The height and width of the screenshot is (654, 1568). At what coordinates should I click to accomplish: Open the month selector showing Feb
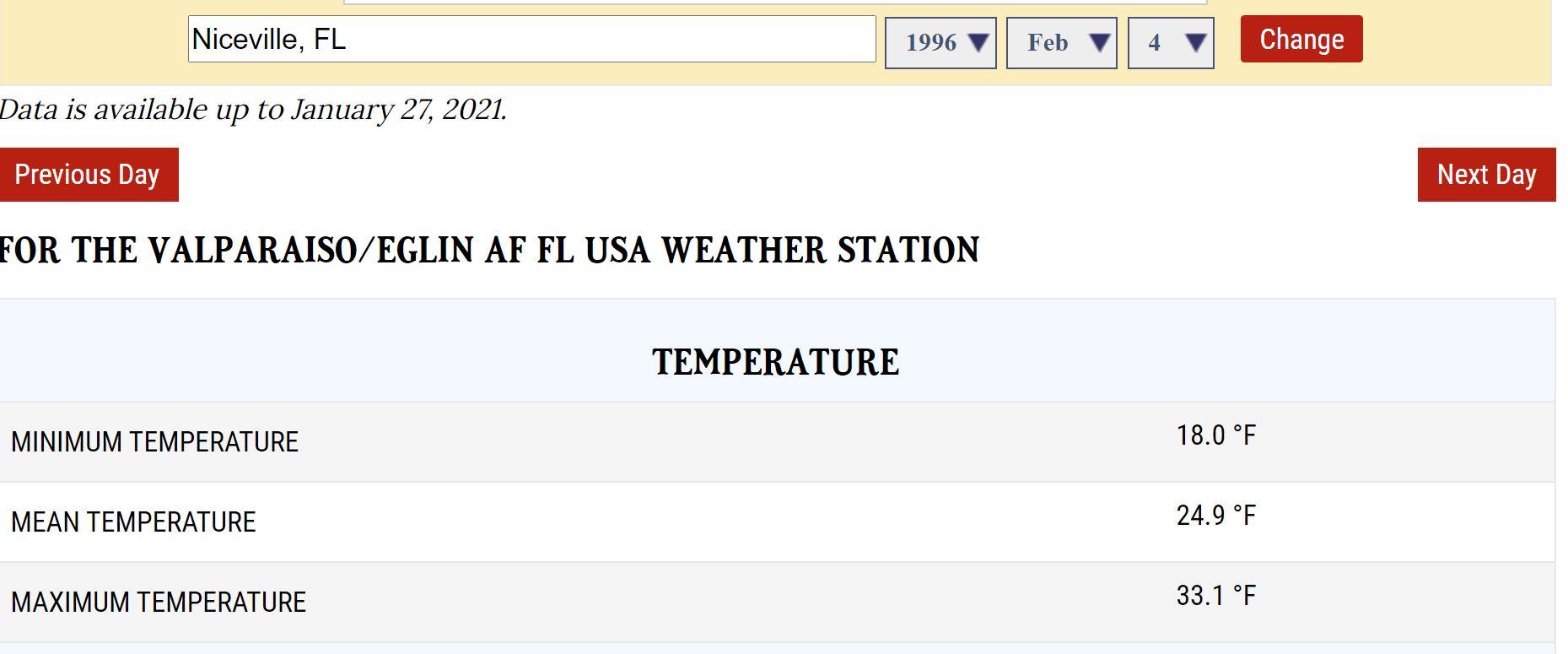[x=1048, y=43]
